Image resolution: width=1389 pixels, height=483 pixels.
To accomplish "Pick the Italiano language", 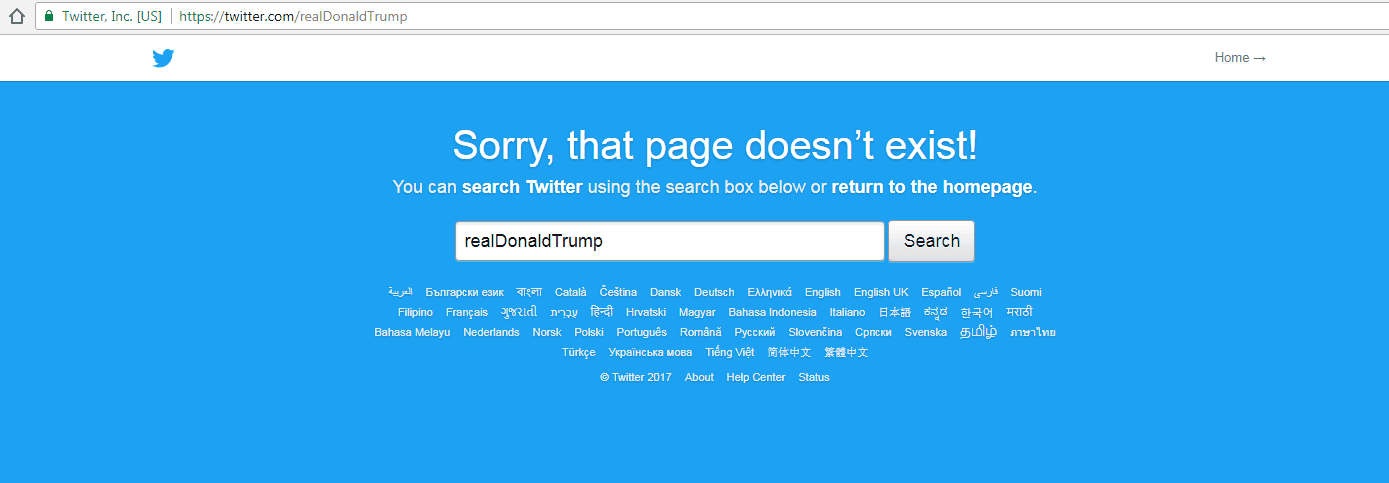I will [x=847, y=312].
